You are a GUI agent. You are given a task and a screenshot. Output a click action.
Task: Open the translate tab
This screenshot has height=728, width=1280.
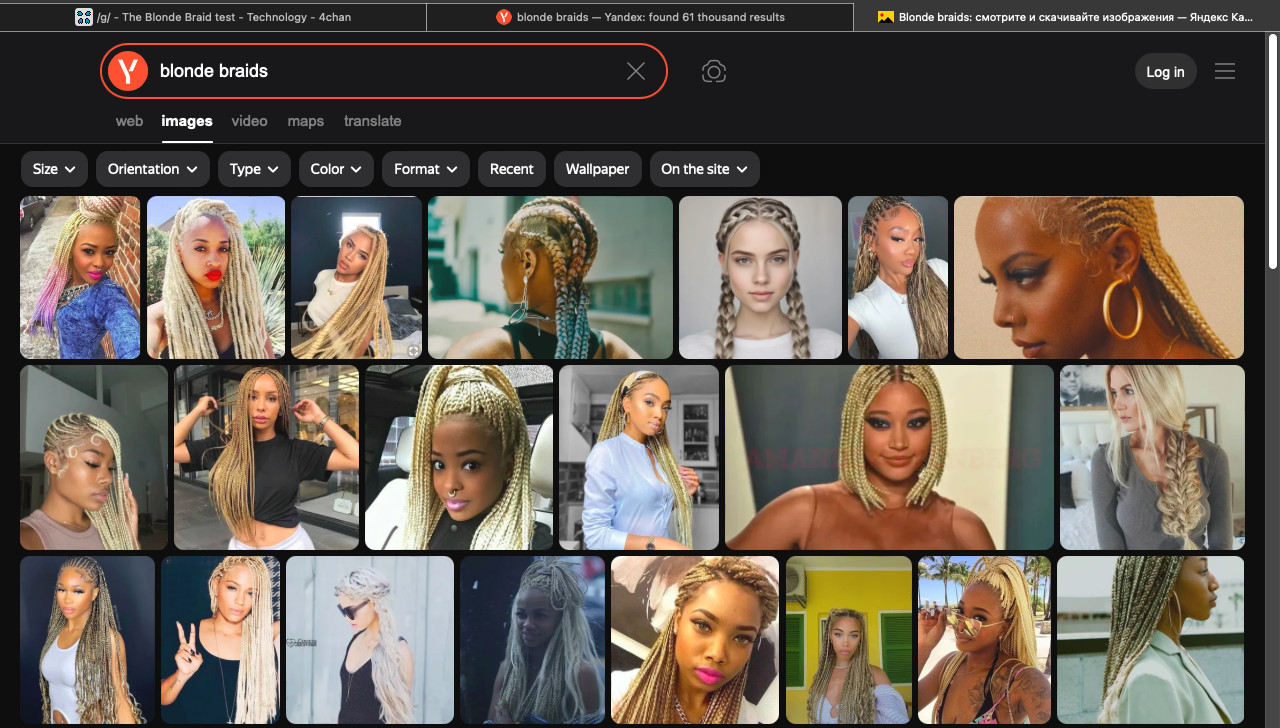(372, 121)
